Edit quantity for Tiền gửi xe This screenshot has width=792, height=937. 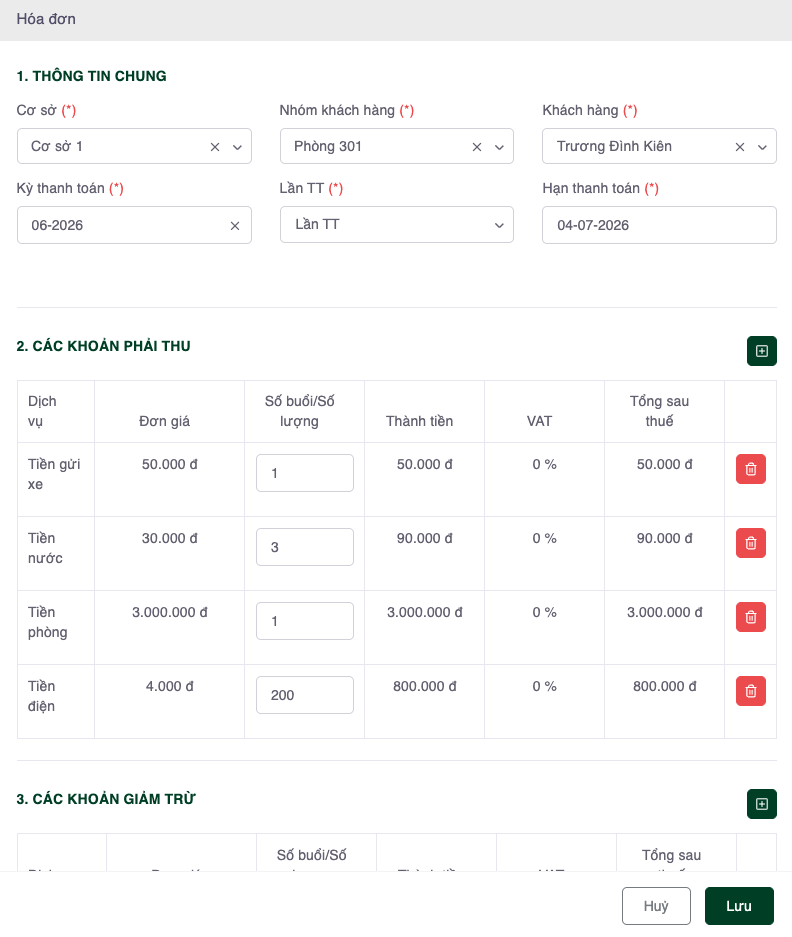305,473
